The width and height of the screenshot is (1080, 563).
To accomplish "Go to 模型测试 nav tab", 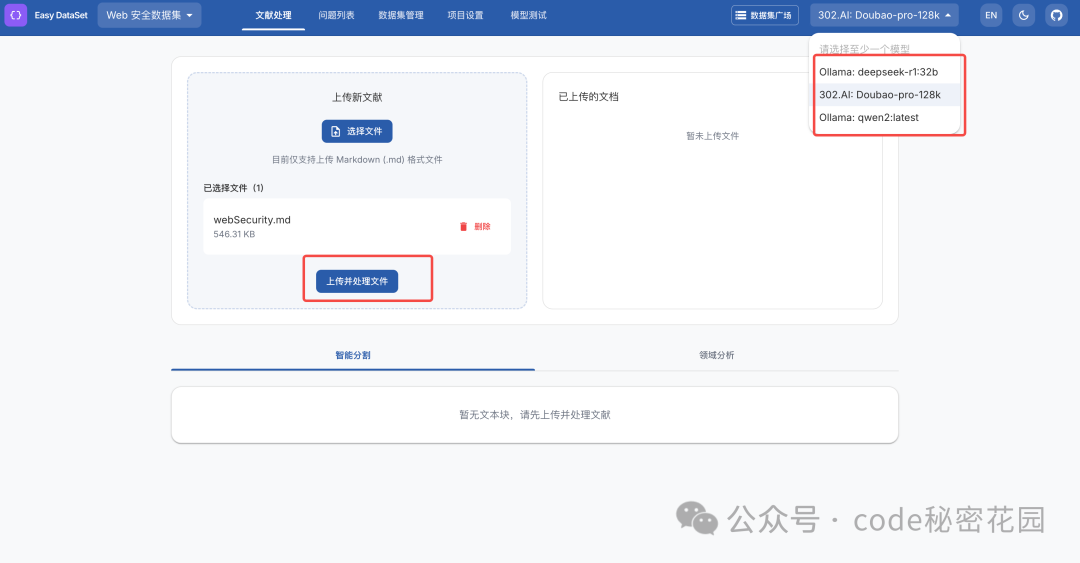I will tap(528, 15).
